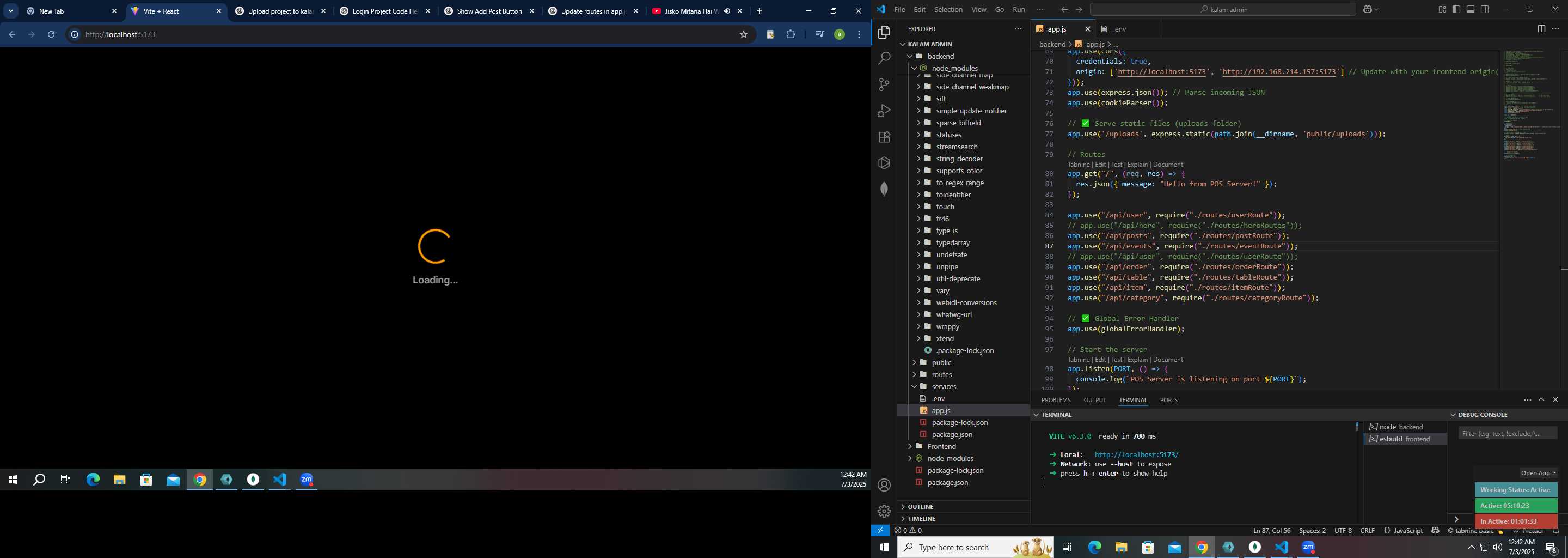
Task: Open errors and warnings count in status bar
Action: tap(908, 531)
